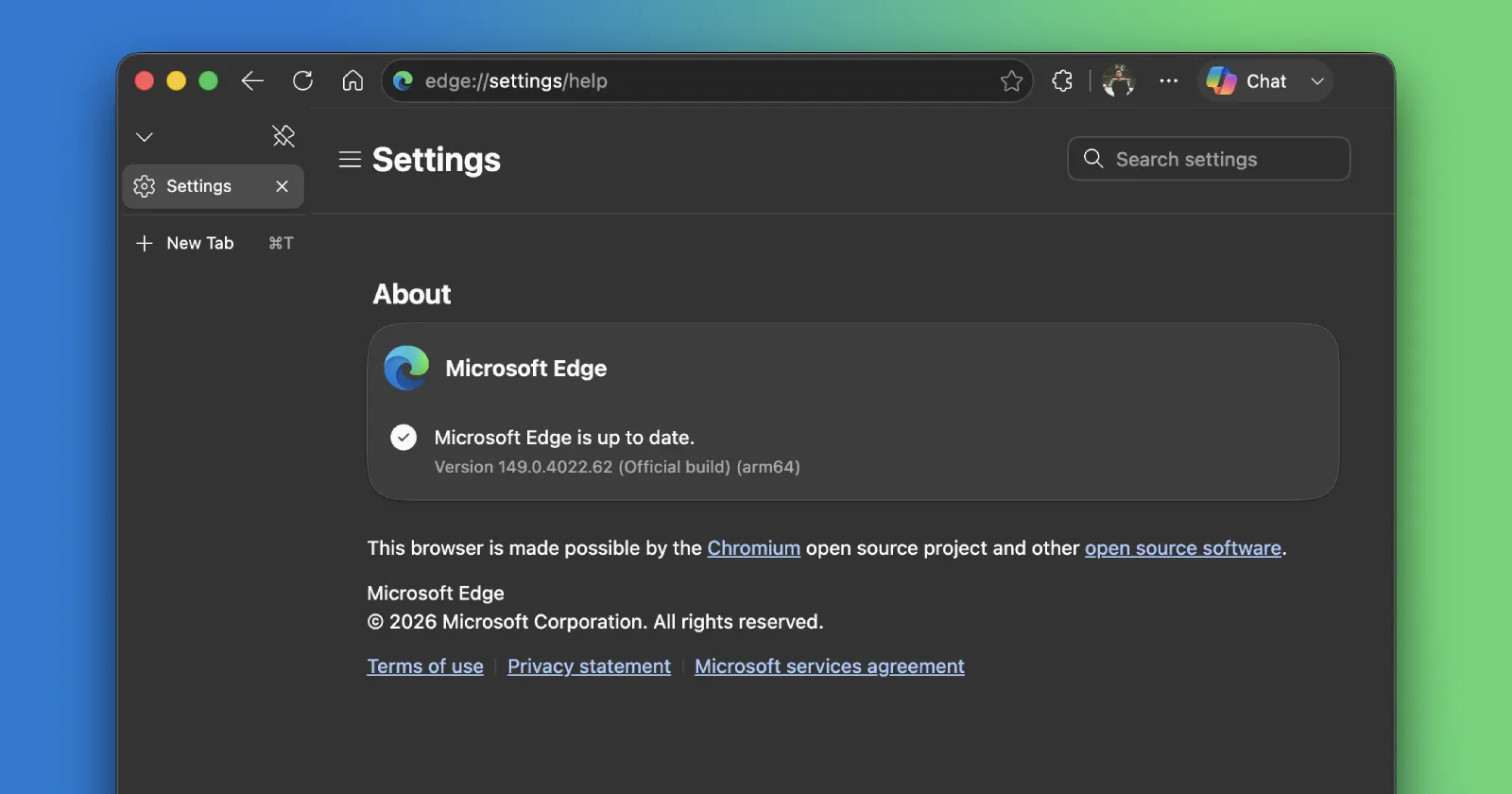Open the Chromium link
This screenshot has height=794, width=1512.
(754, 548)
